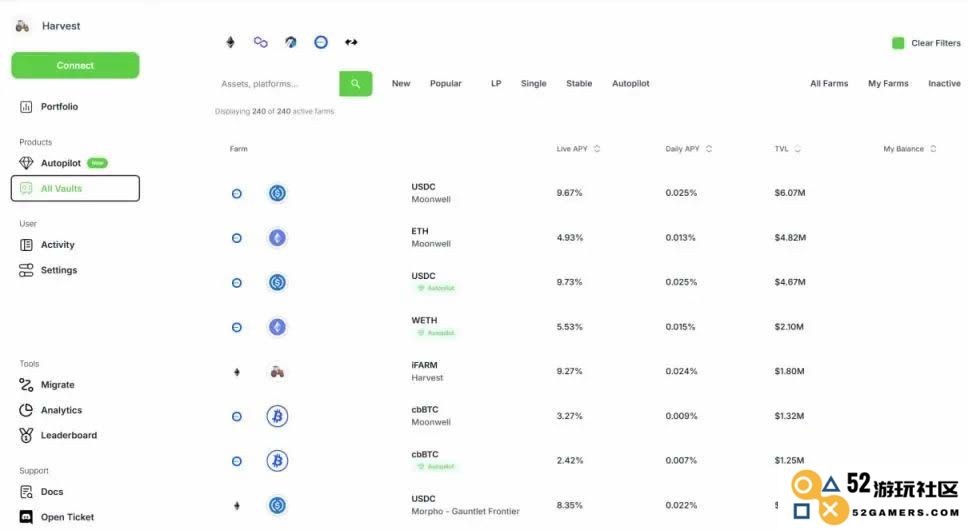Filter by Ethereum network icon
Image resolution: width=968 pixels, height=530 pixels.
(x=230, y=42)
